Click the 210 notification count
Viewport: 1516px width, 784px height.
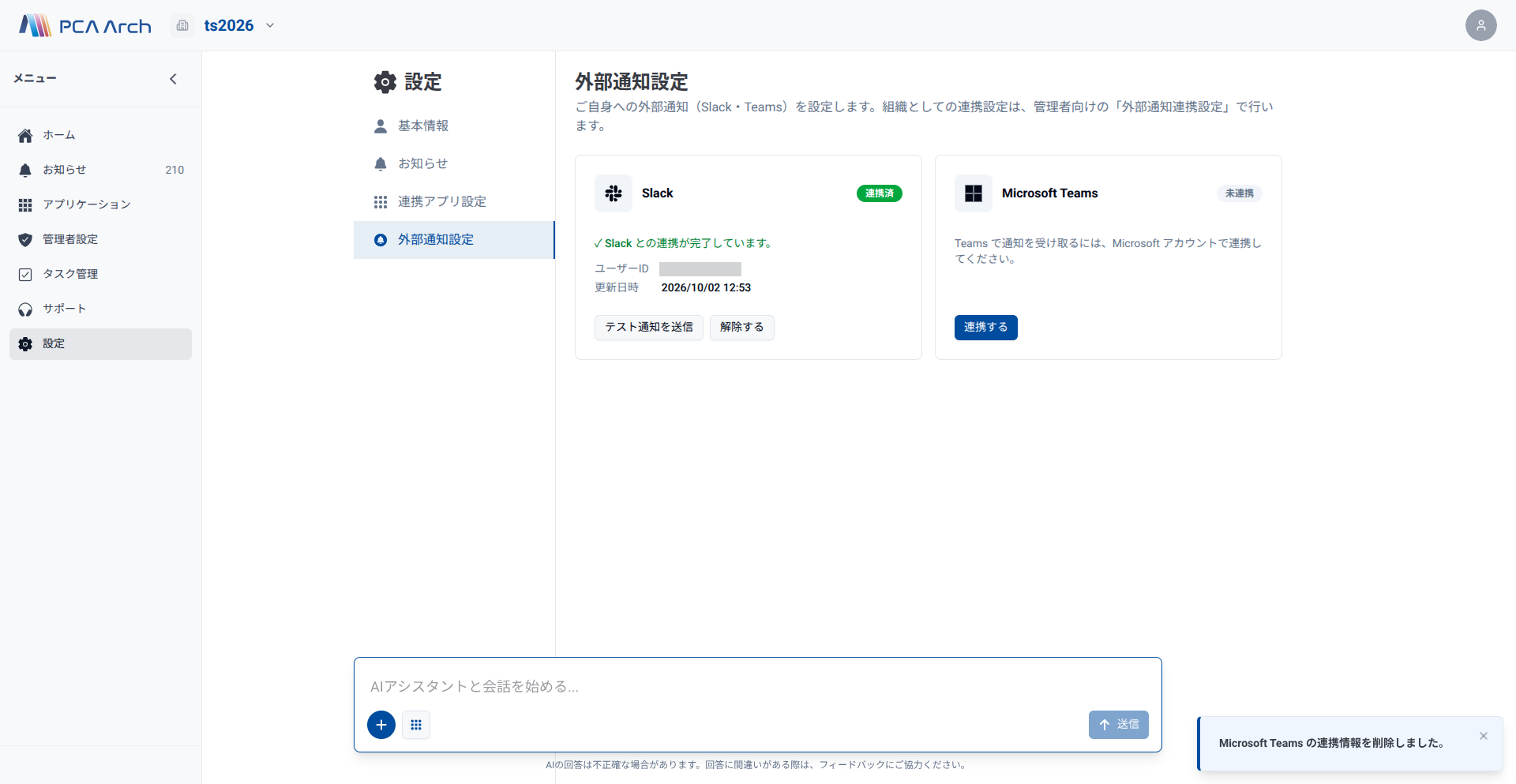(174, 171)
